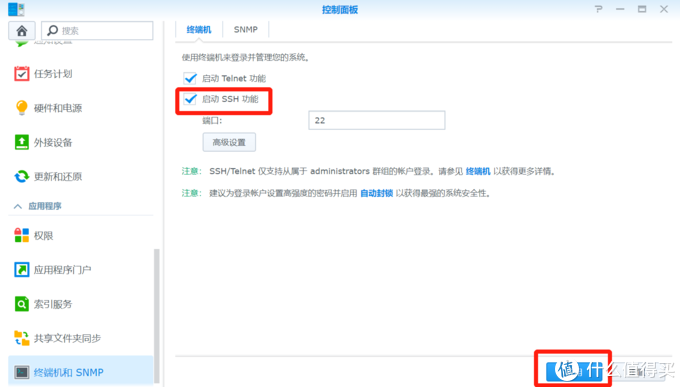Click the 任务计划 label text
680x387 pixels.
click(53, 74)
